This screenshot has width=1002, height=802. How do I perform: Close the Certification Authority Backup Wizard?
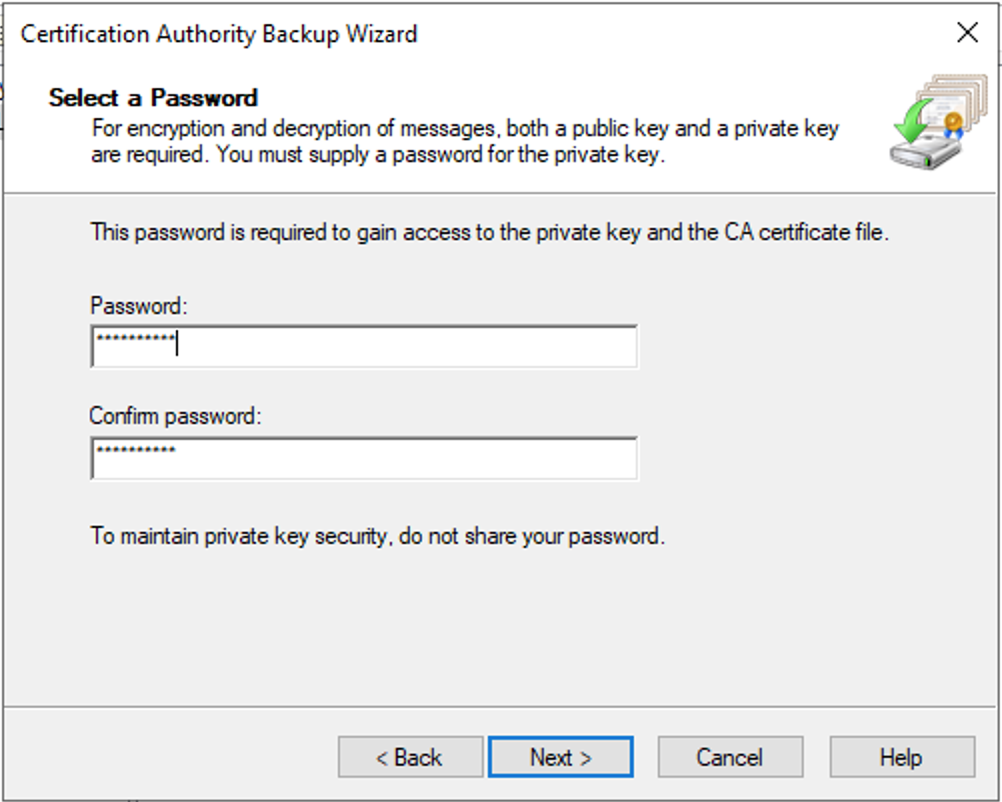coord(967,33)
